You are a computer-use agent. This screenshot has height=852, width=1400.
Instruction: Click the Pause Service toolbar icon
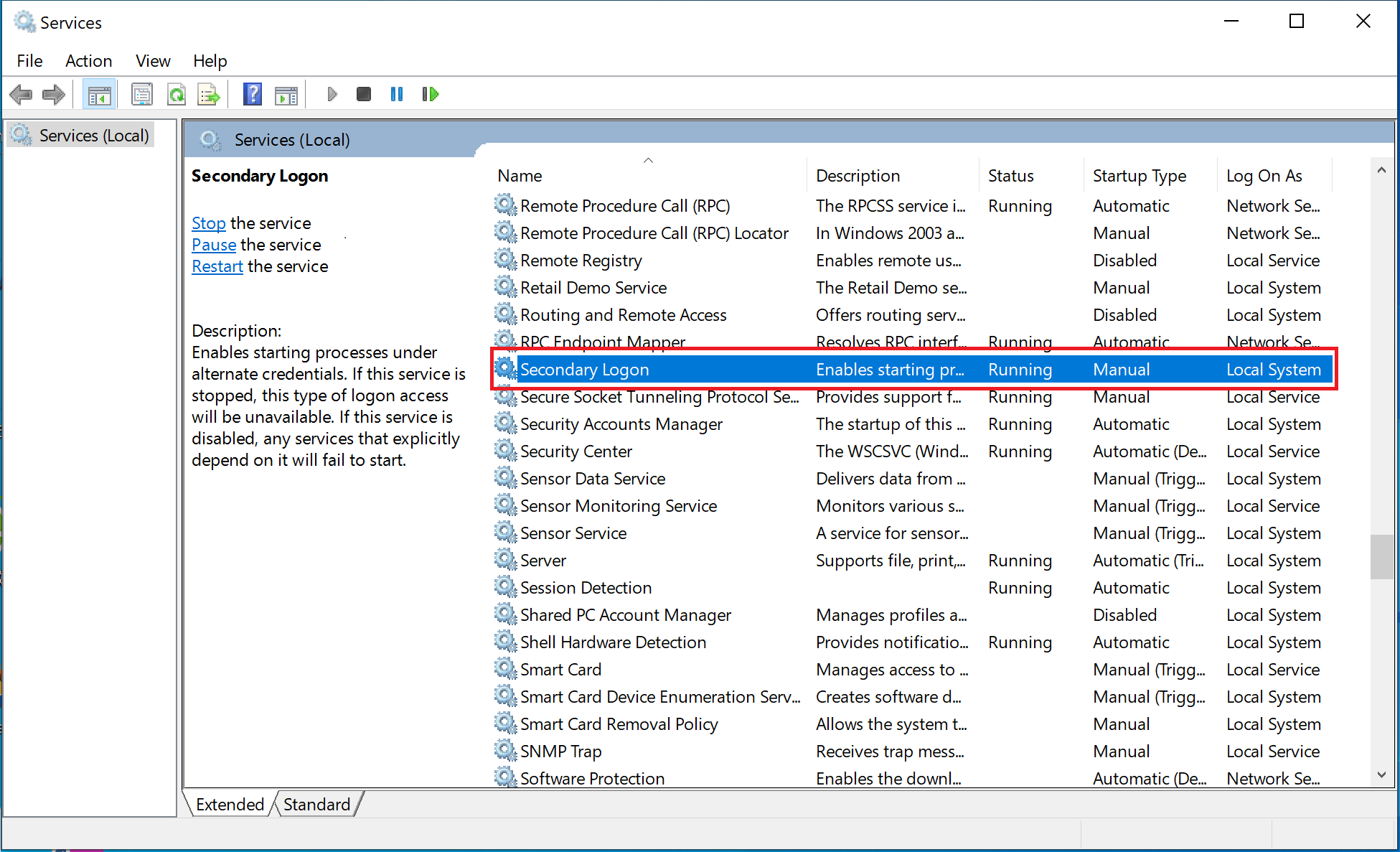[397, 94]
